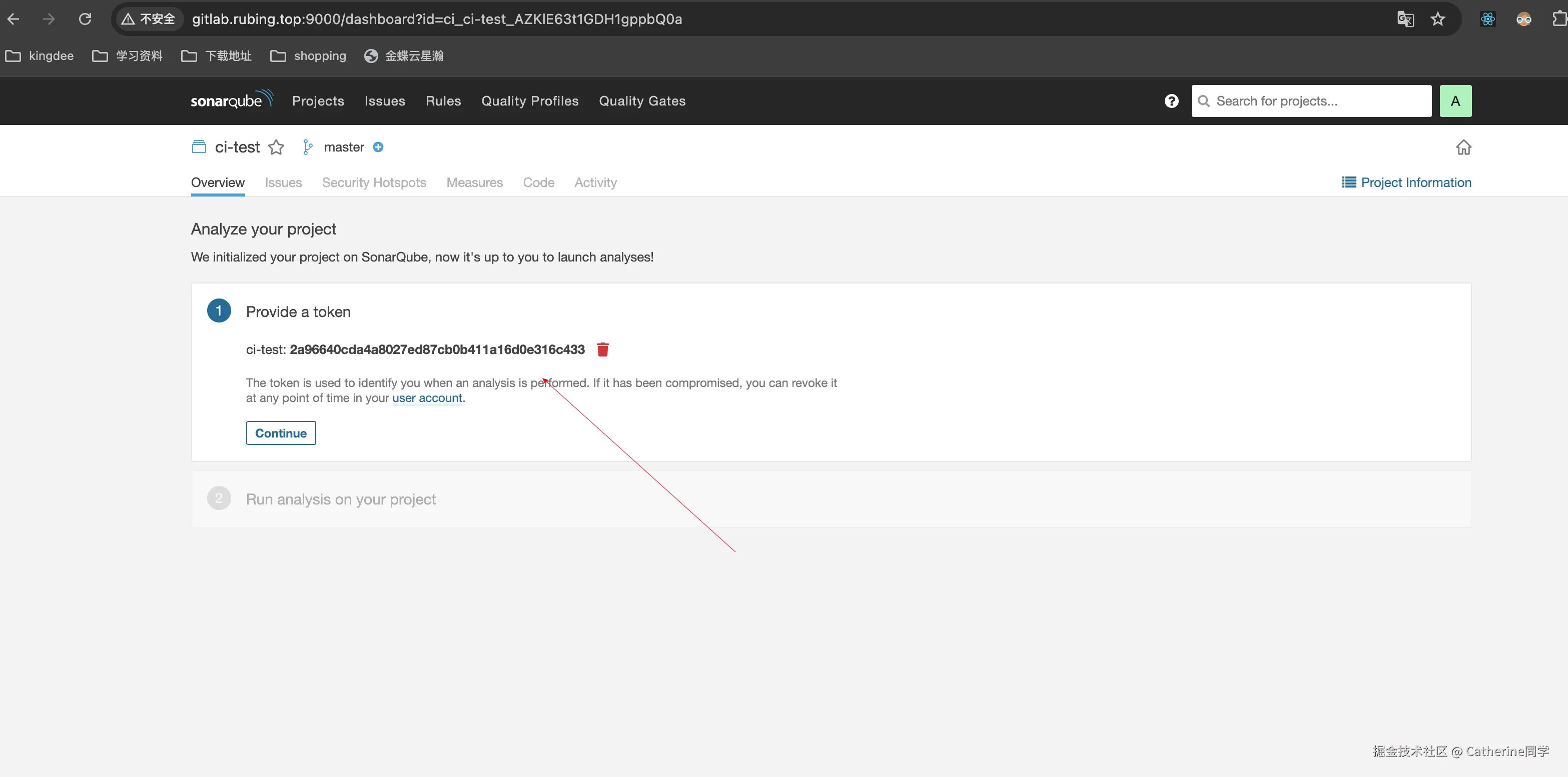Viewport: 1568px width, 777px height.
Task: Open the user avatar A menu
Action: (1455, 101)
